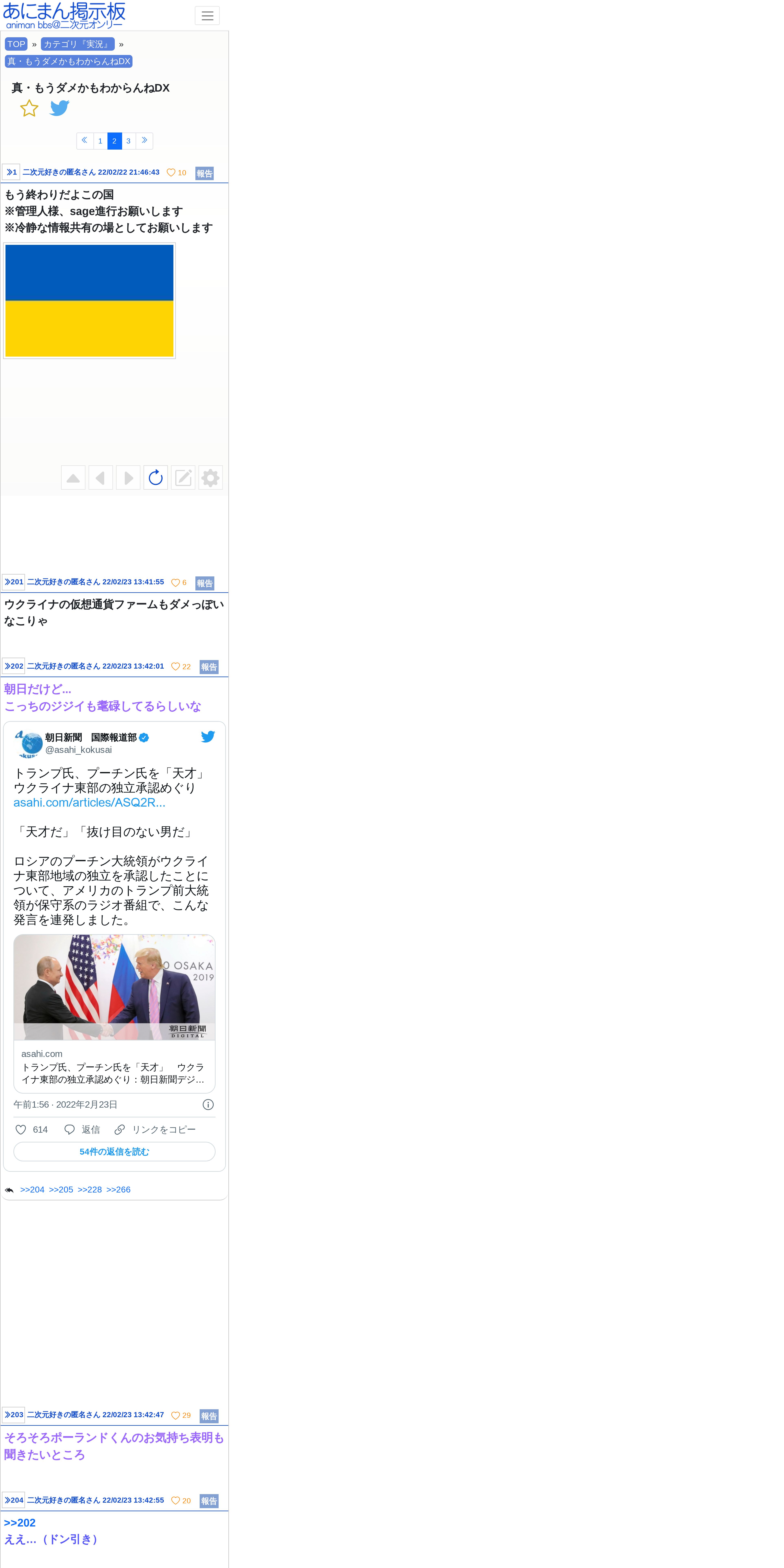Click the left arrow floating toolbar icon
Viewport: 784px width, 1568px height.
(100, 478)
